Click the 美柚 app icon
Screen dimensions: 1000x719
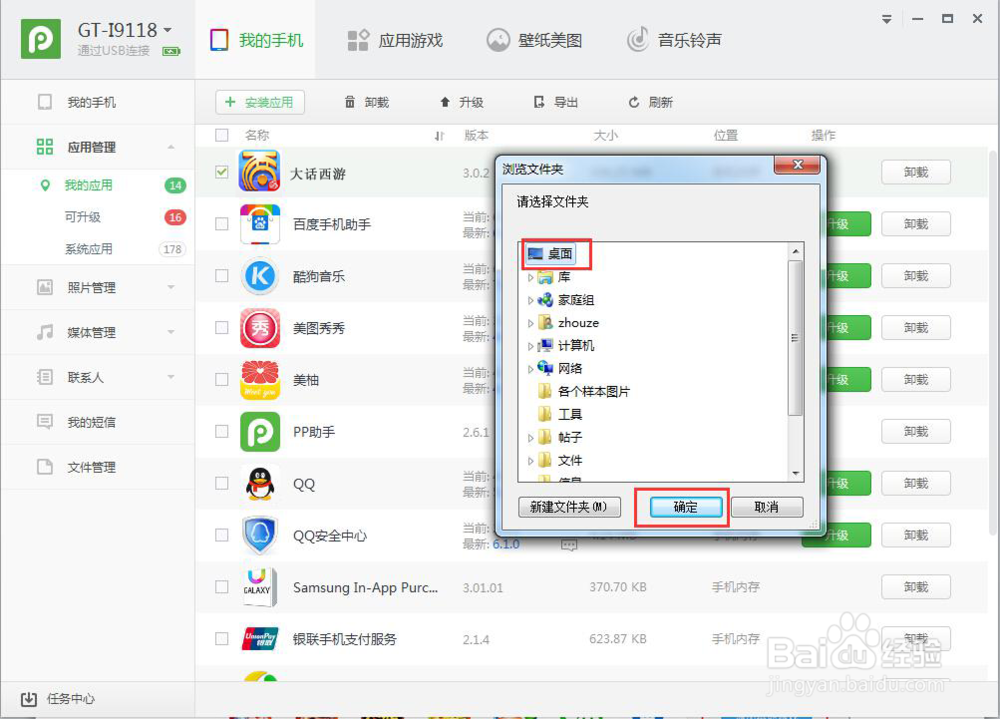(x=260, y=380)
